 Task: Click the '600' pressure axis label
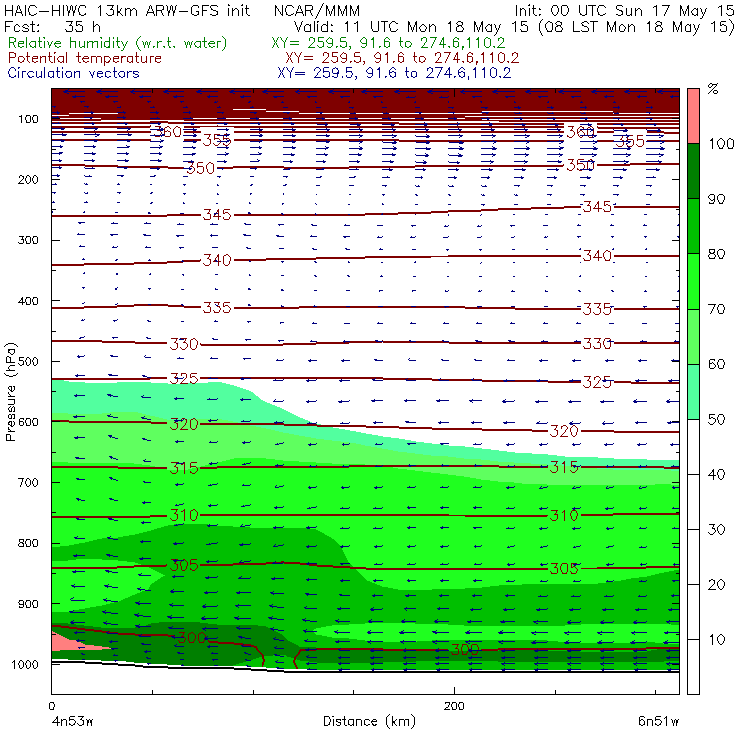point(28,422)
